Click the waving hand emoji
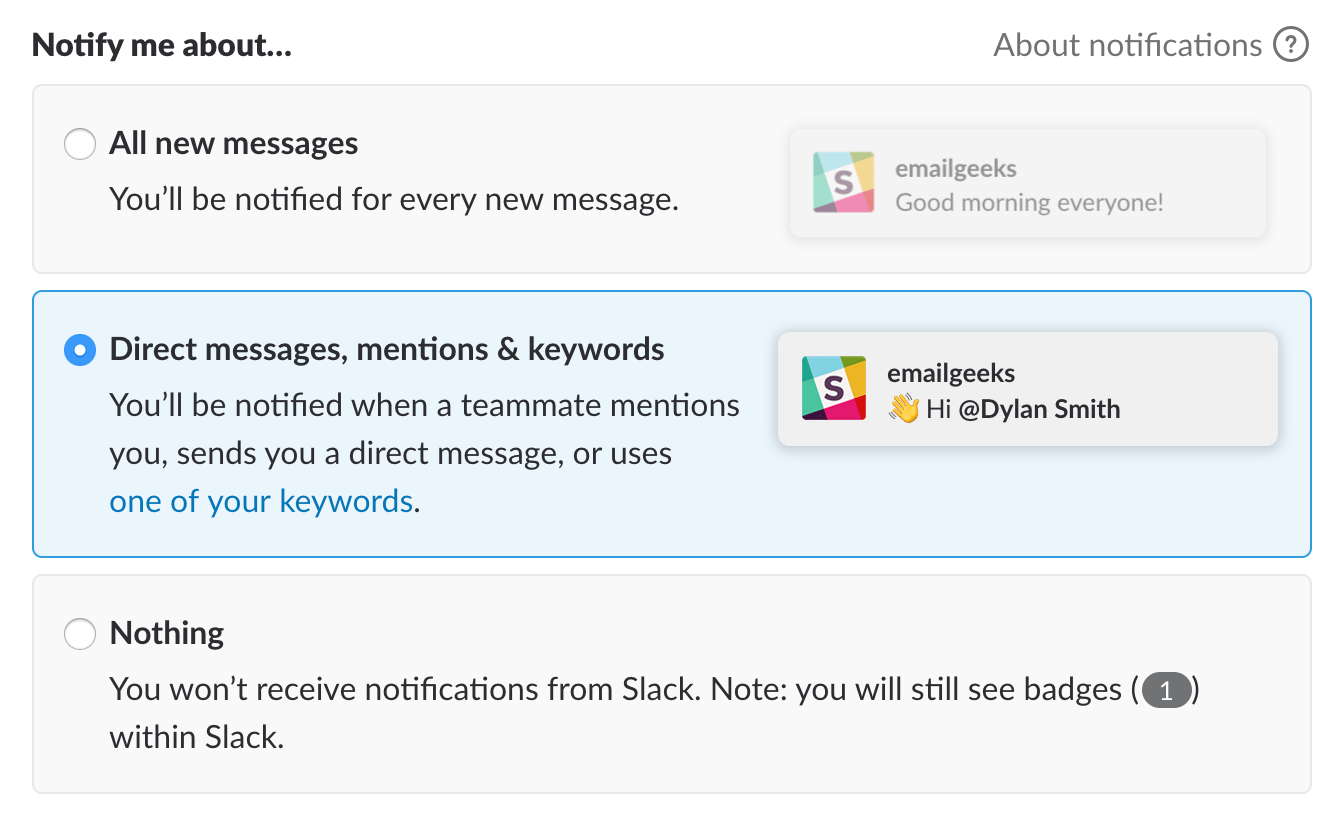The height and width of the screenshot is (826, 1344). pos(903,408)
